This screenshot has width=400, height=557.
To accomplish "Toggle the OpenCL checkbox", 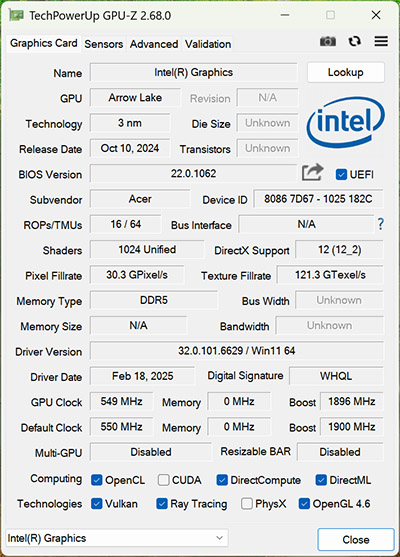I will point(97,480).
